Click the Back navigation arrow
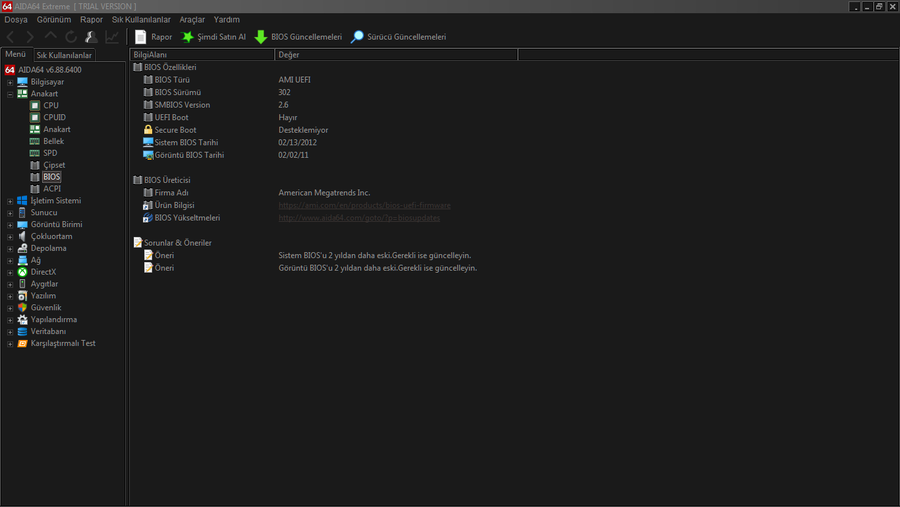 [10, 37]
